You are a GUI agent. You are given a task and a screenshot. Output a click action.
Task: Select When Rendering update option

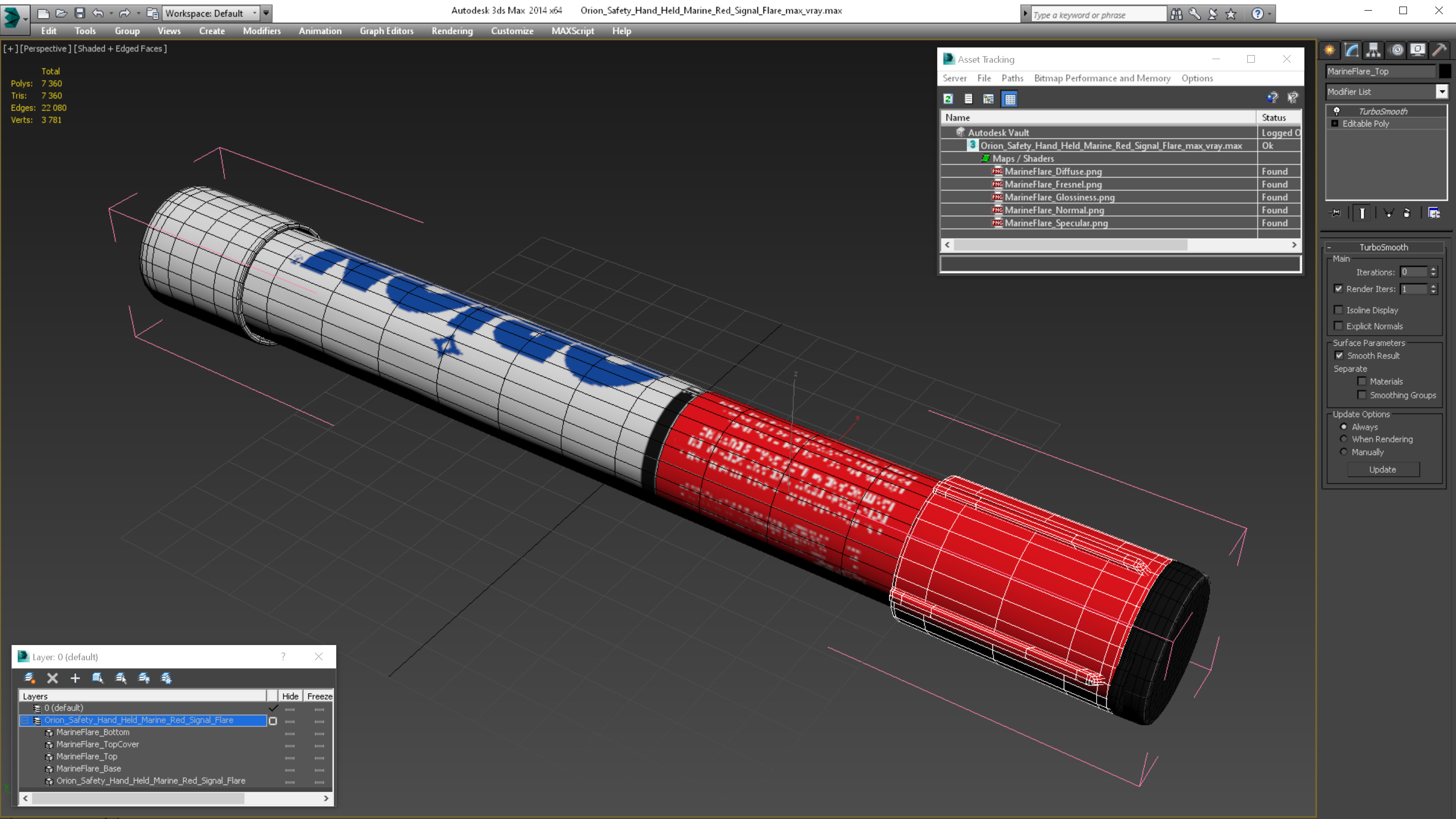[1344, 439]
